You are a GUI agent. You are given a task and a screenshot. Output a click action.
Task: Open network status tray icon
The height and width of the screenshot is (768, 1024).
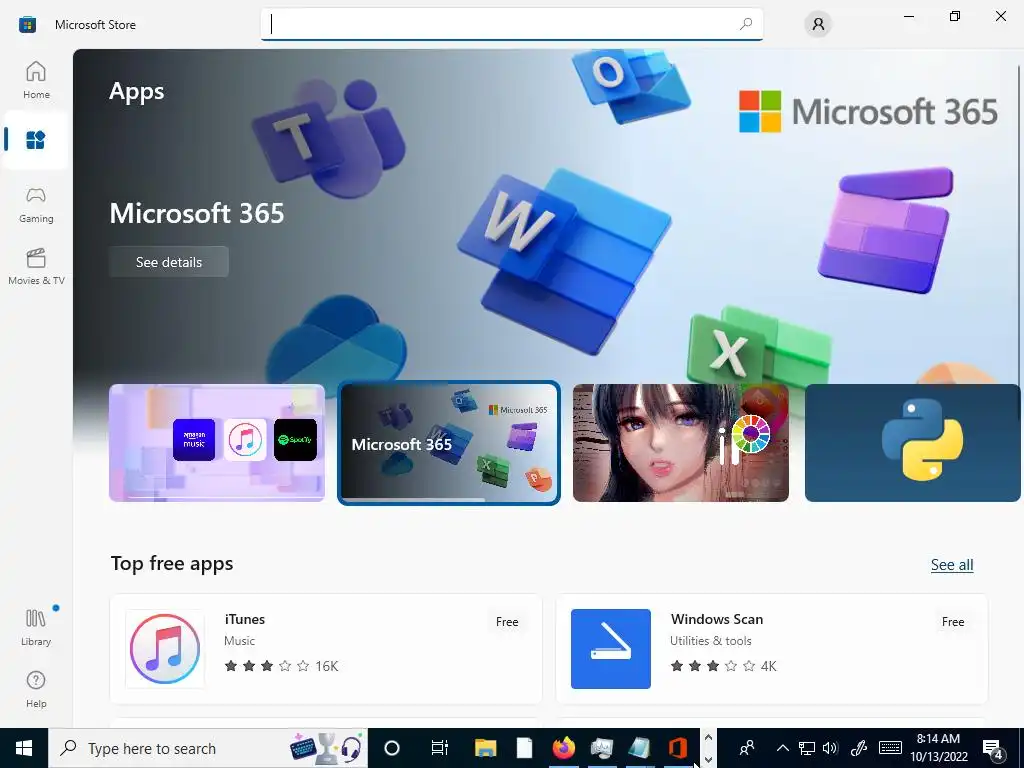click(807, 748)
